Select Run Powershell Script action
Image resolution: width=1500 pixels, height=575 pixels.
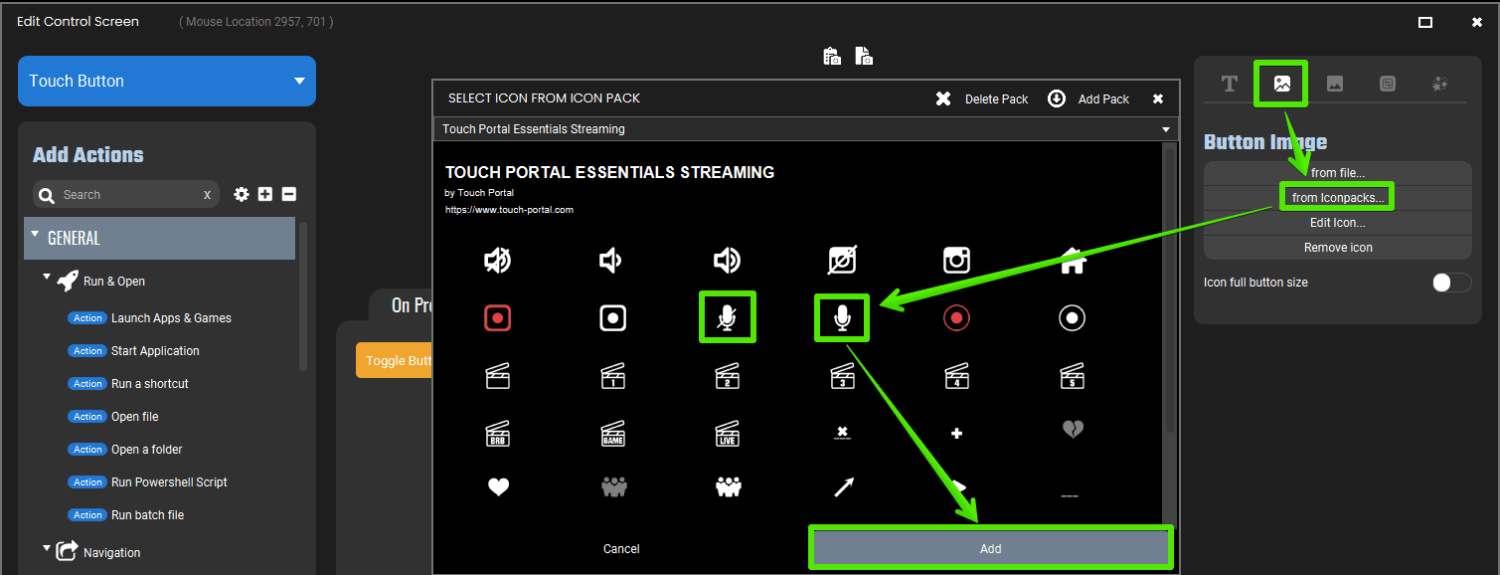click(169, 482)
